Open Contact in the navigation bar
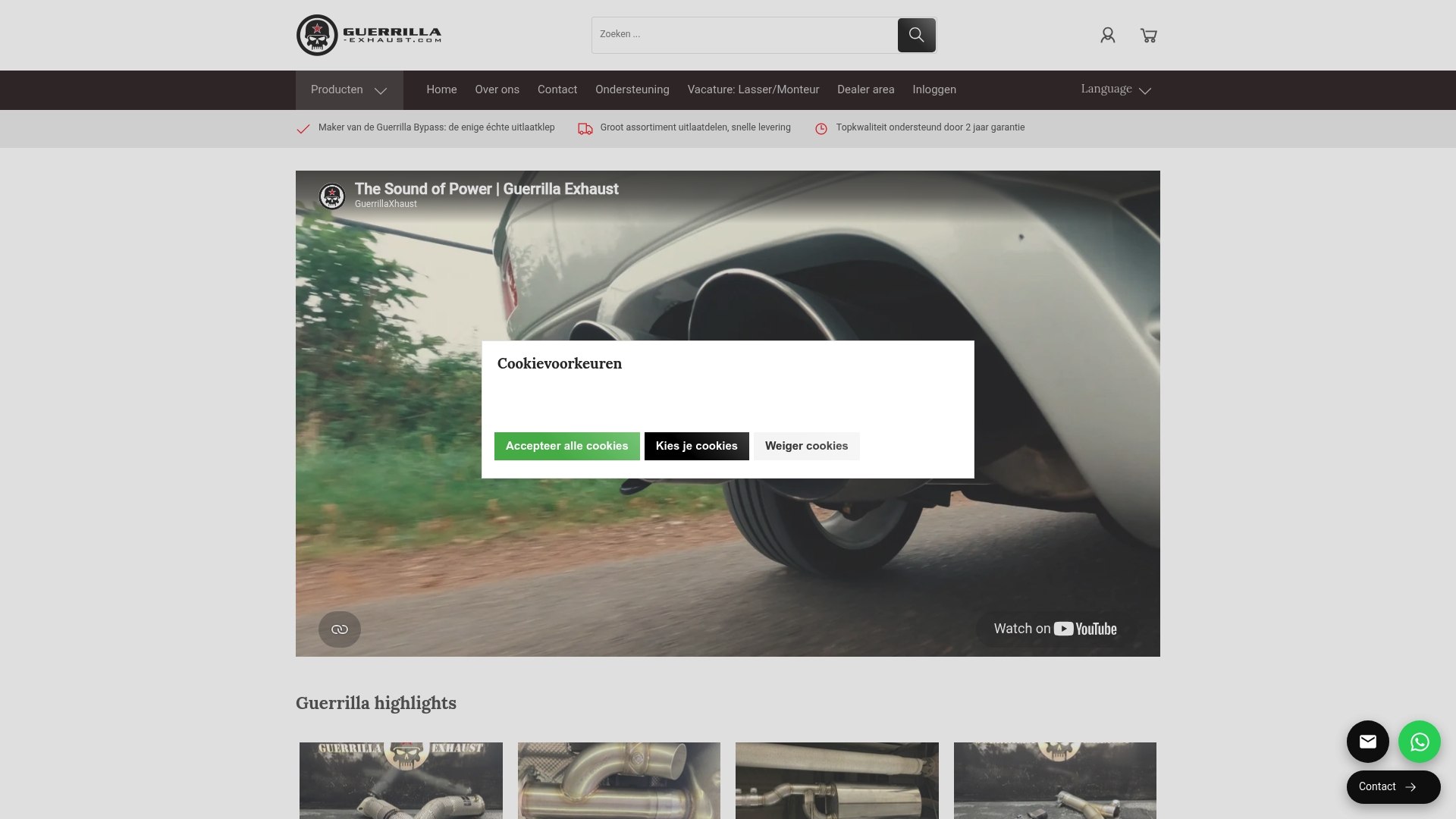1456x819 pixels. coord(557,89)
